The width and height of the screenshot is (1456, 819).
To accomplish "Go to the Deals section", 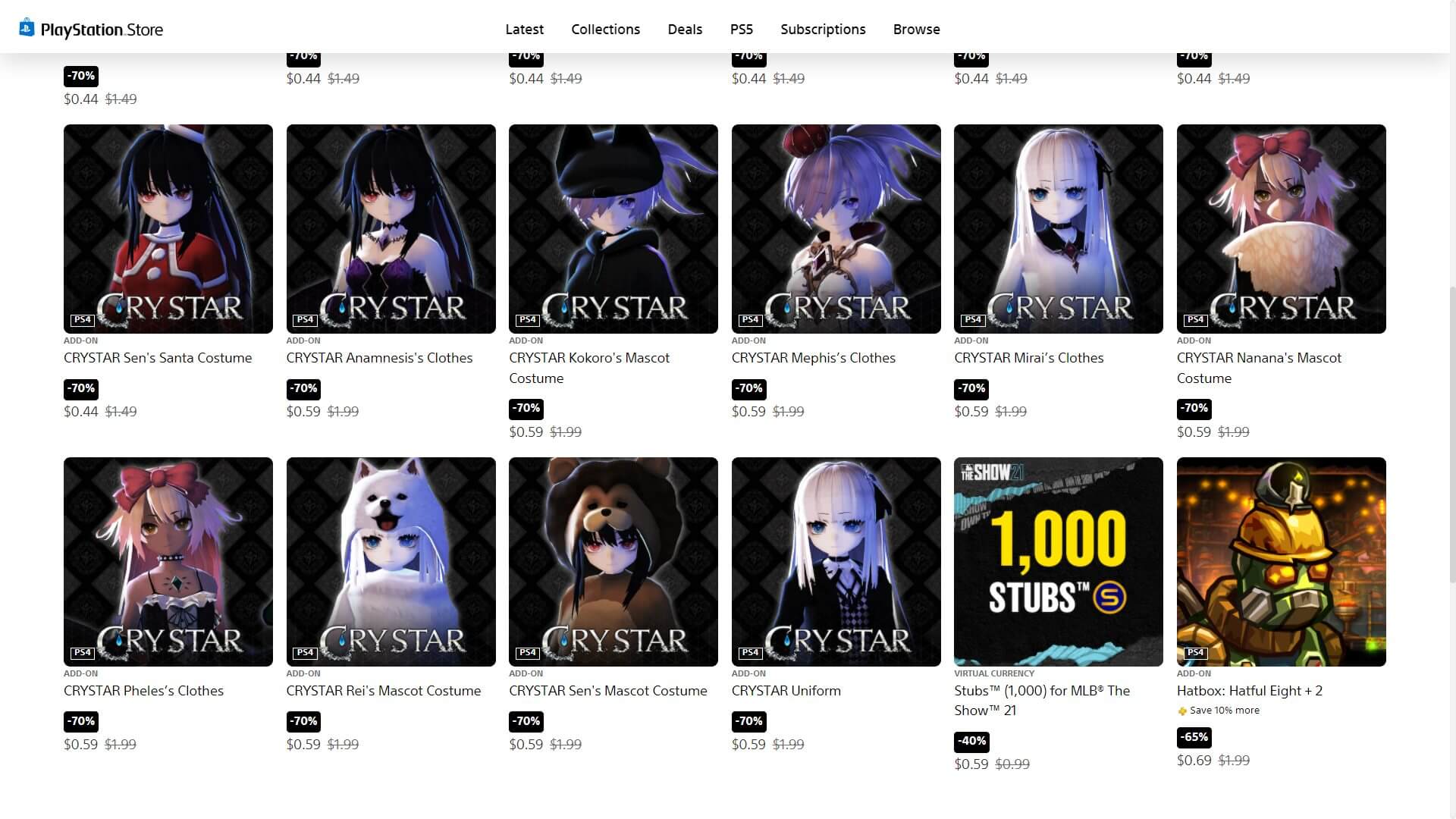I will click(x=685, y=30).
